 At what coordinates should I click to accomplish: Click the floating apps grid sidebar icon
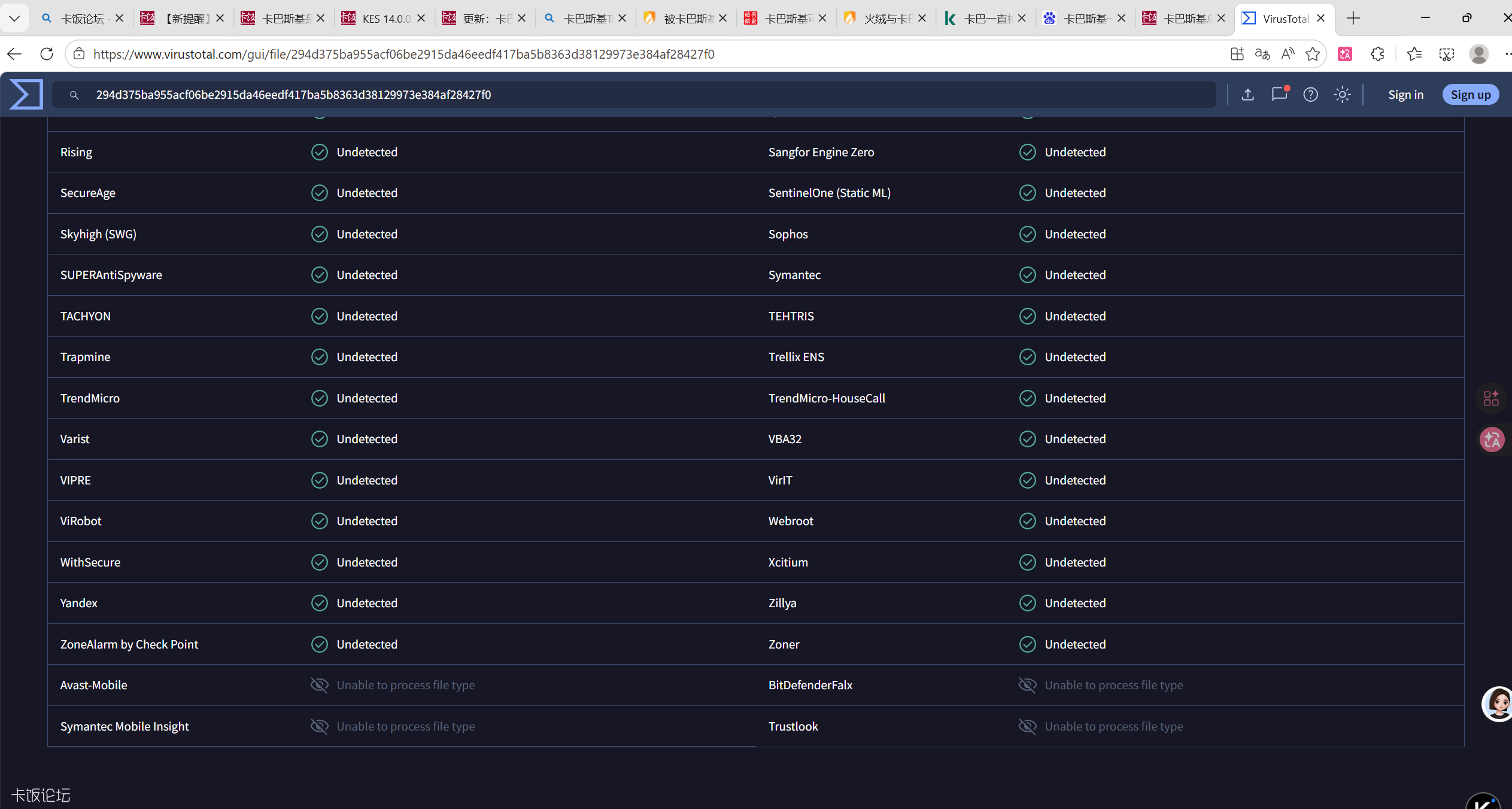1491,398
